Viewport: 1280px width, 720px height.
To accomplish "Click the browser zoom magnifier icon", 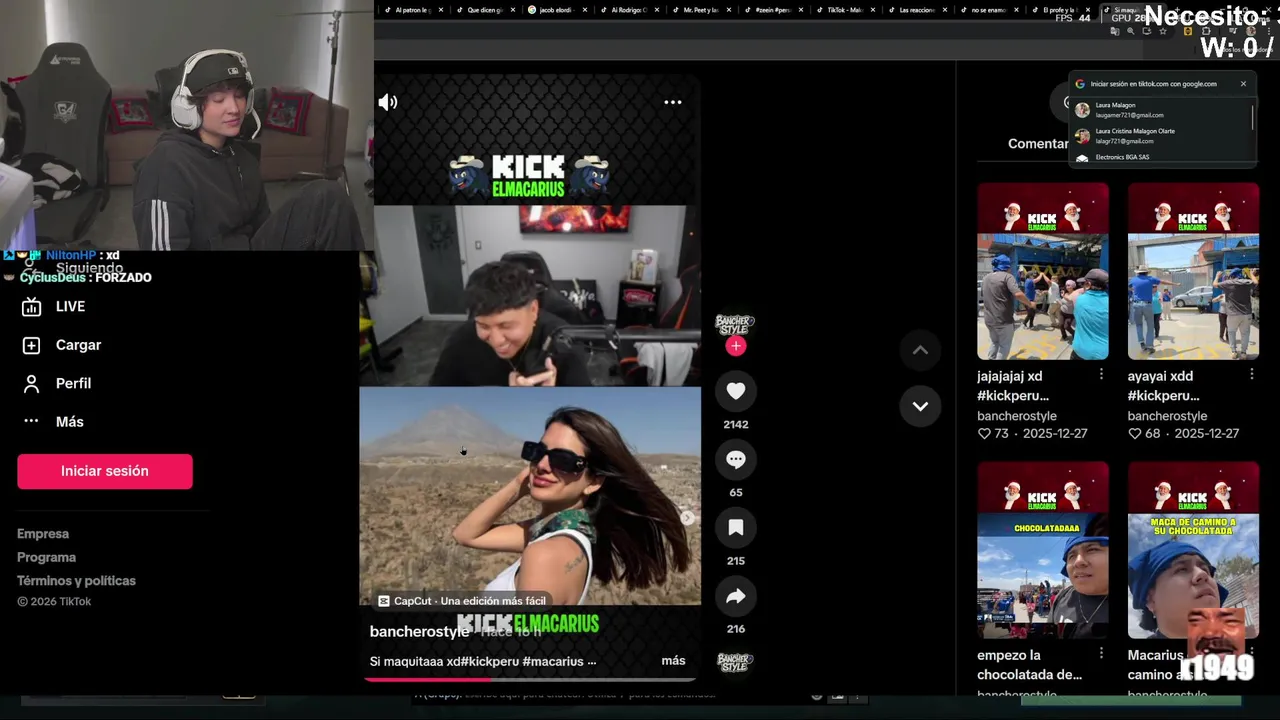I will click(x=1130, y=31).
